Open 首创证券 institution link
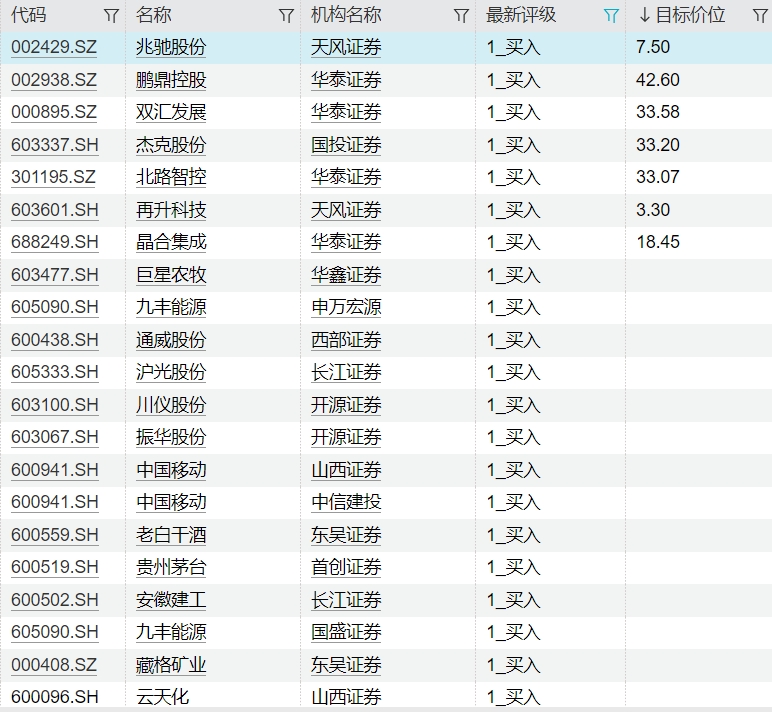Screen dimensions: 772x712 pos(346,567)
